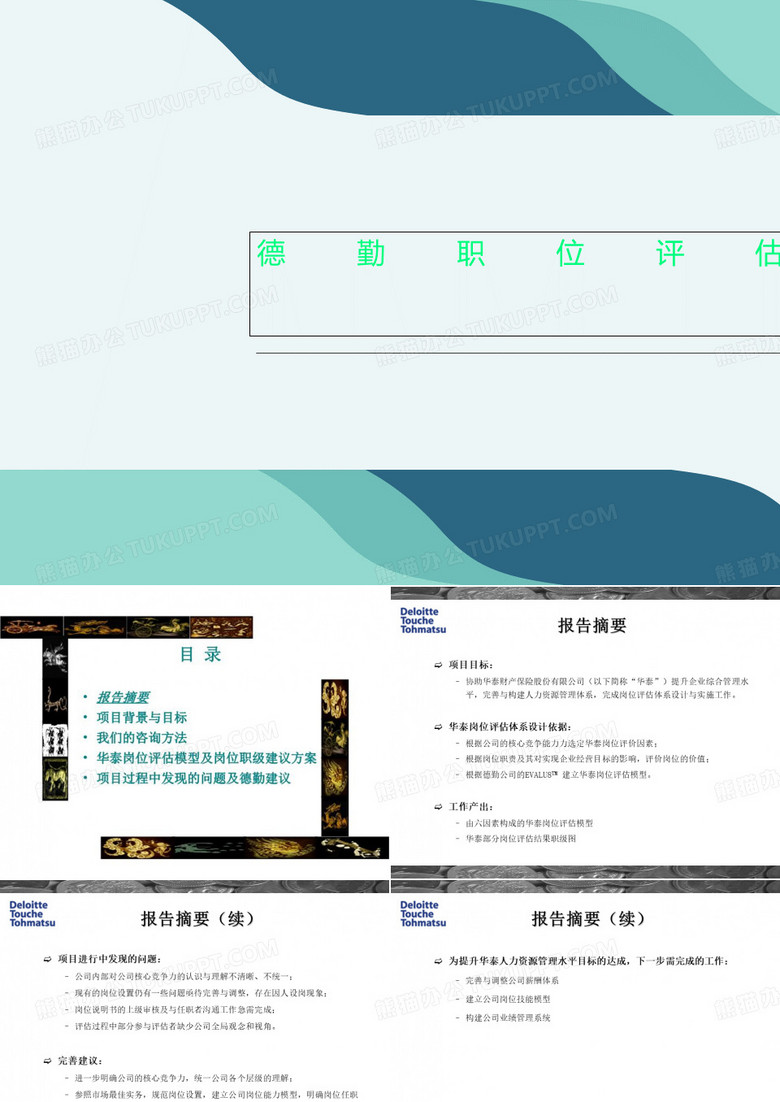This screenshot has width=780, height=1102.
Task: Click the Deloitte logo on the 项目目标 slide
Action: pos(423,621)
